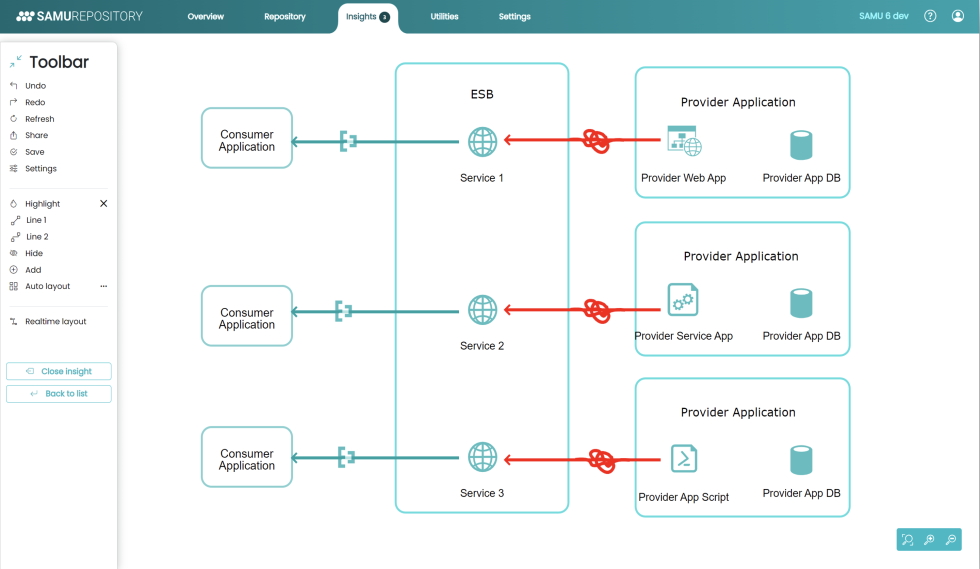Select the top Consumer Application box

click(247, 140)
